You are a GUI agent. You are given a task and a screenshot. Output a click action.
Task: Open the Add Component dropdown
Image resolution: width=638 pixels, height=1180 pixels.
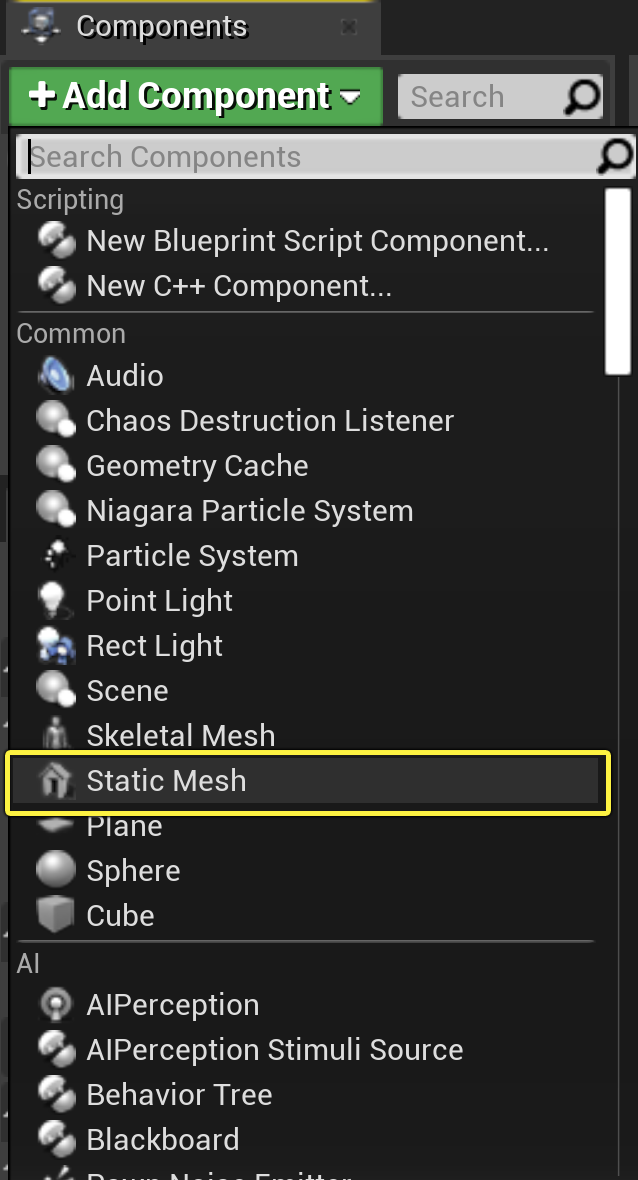[x=195, y=97]
